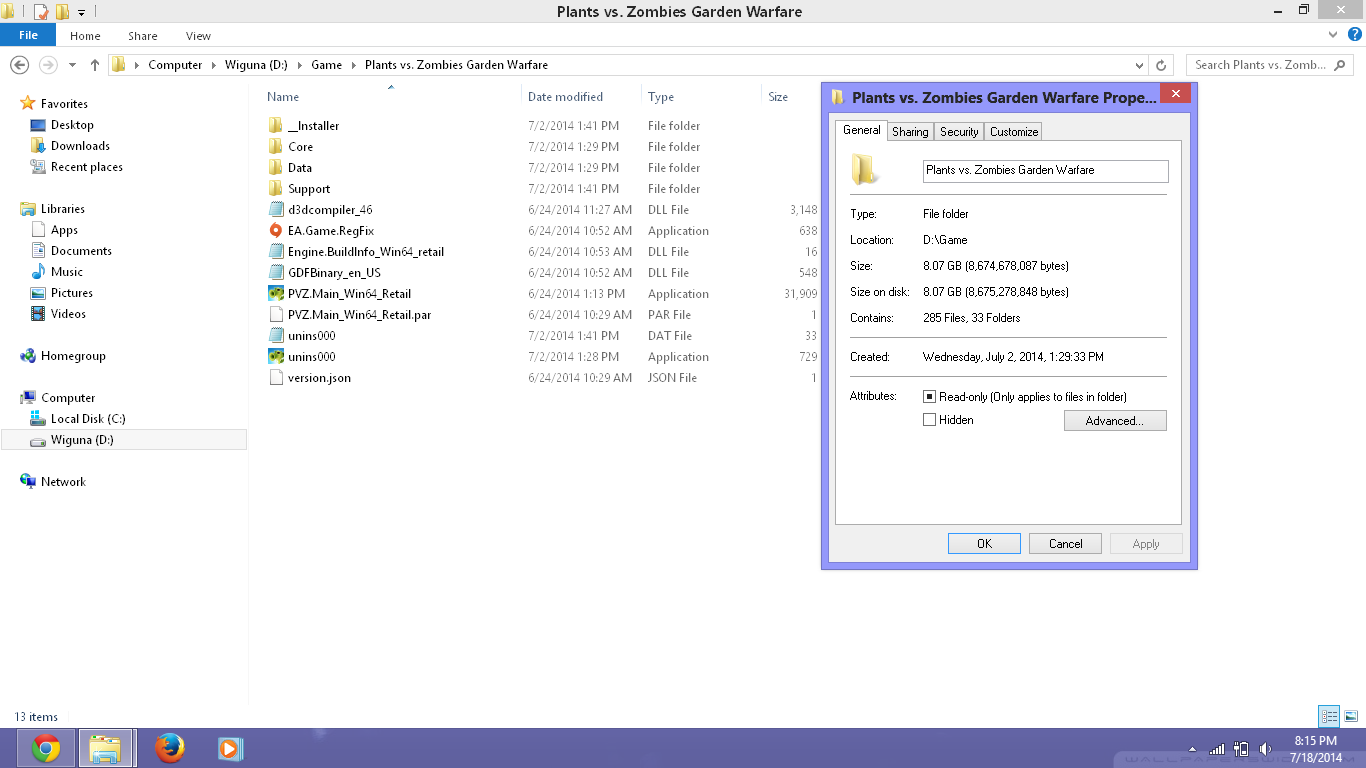Viewport: 1366px width, 768px height.
Task: Click the Back navigation arrow
Action: [x=19, y=65]
